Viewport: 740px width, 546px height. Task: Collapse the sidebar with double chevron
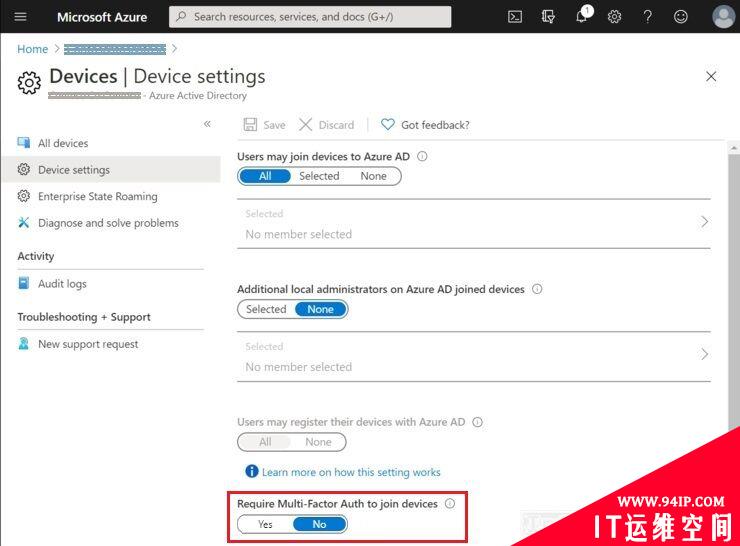tap(207, 124)
